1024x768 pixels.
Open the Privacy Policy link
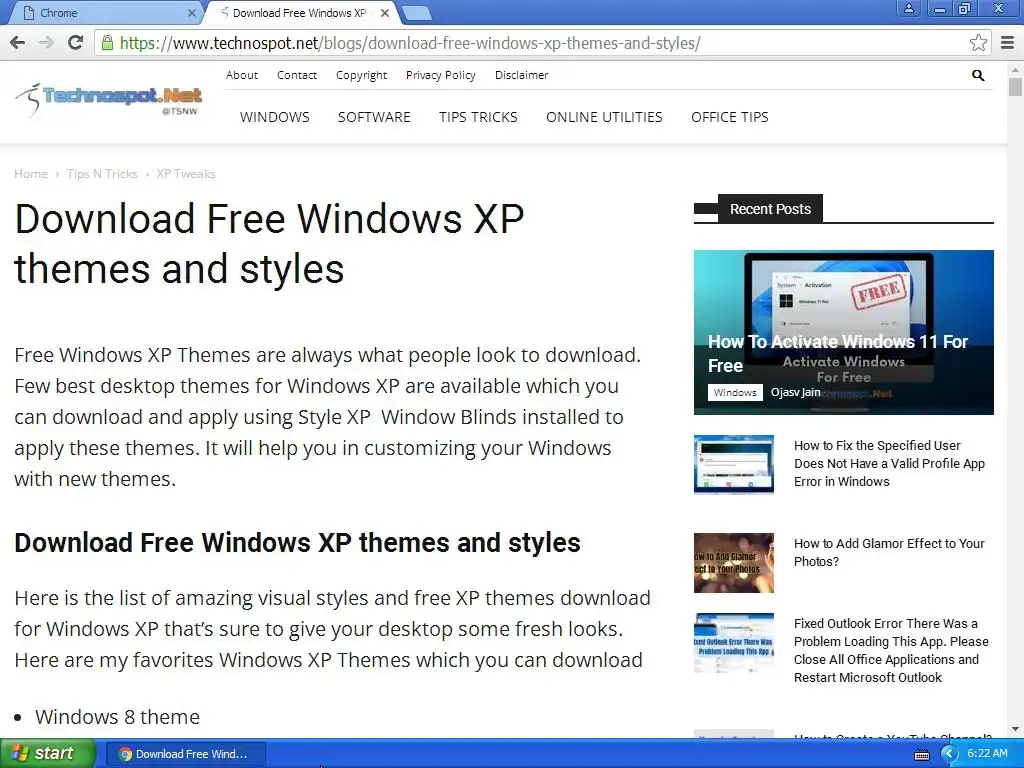[x=441, y=75]
